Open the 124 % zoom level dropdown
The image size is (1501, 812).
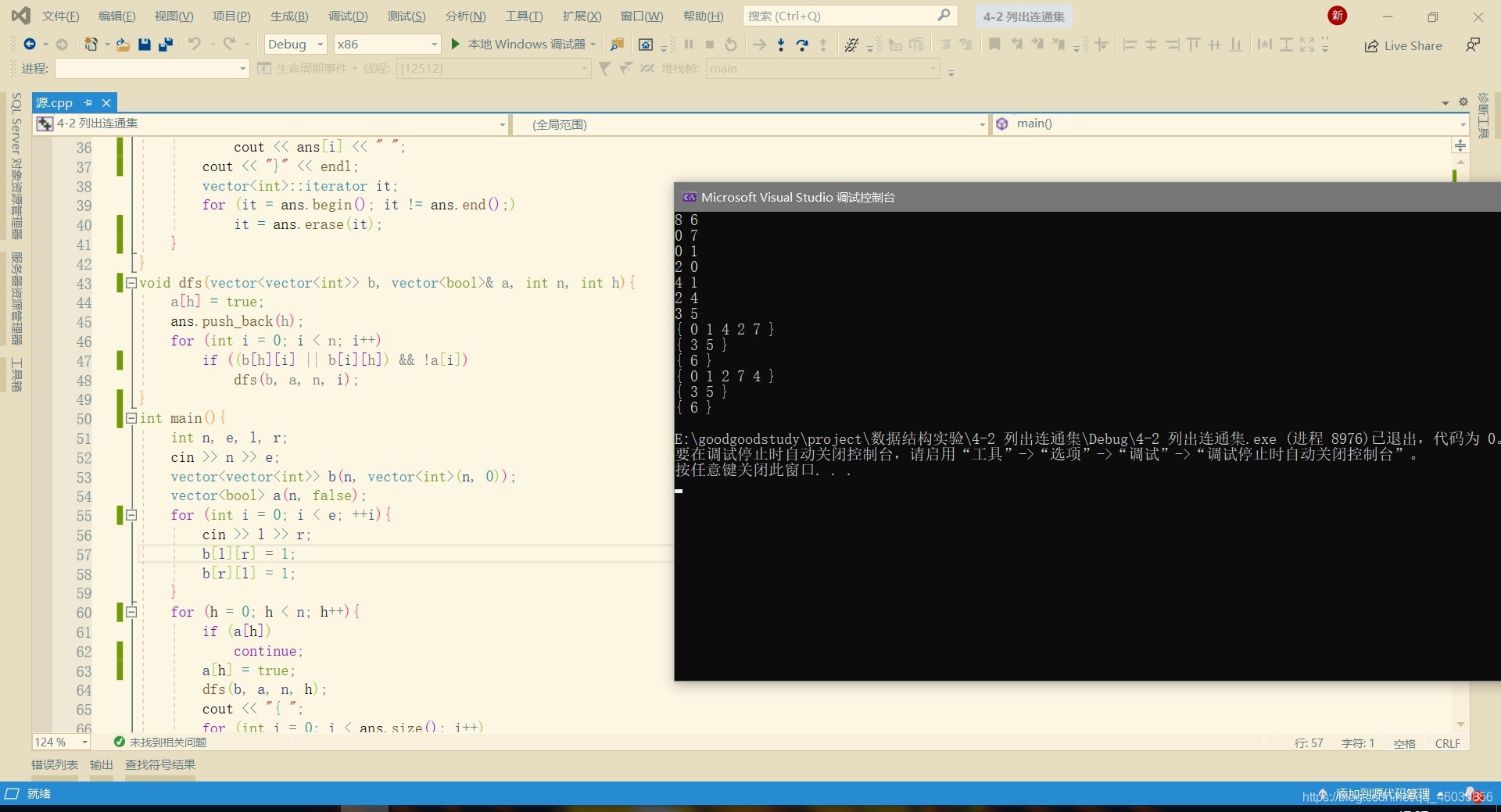pos(61,742)
